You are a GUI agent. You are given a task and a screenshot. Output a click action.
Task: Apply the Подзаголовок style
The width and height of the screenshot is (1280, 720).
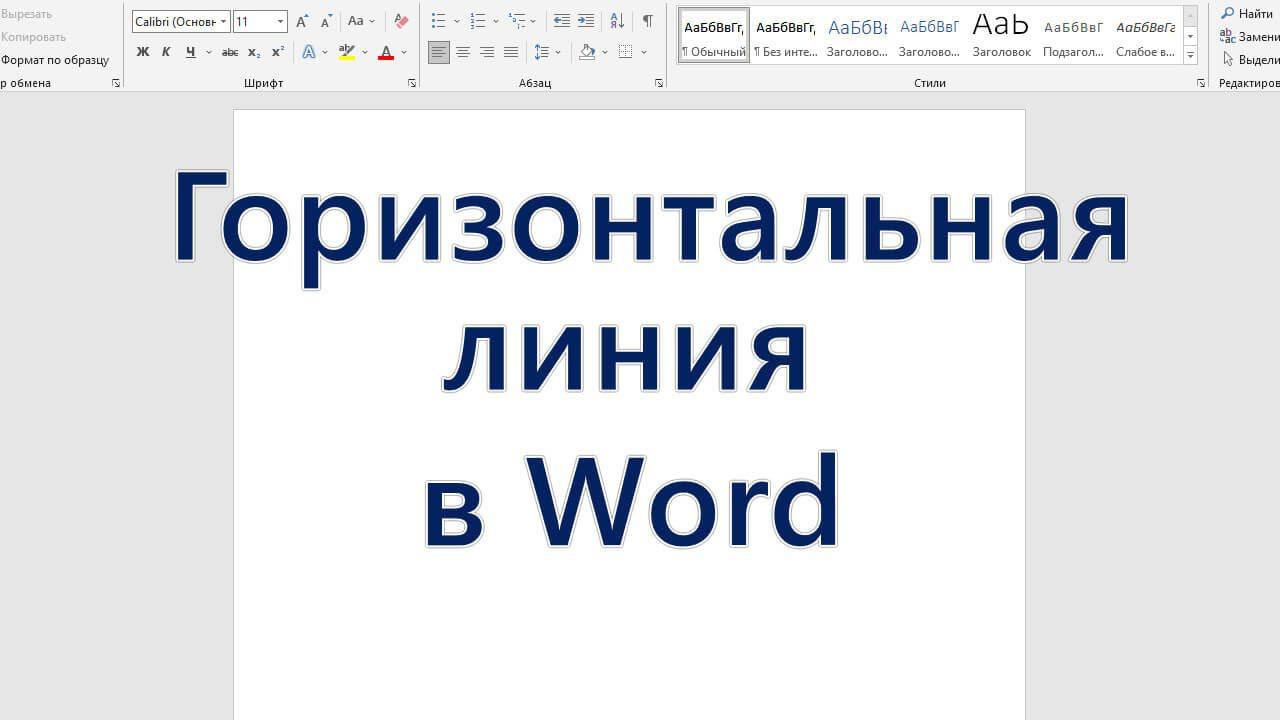click(1073, 35)
